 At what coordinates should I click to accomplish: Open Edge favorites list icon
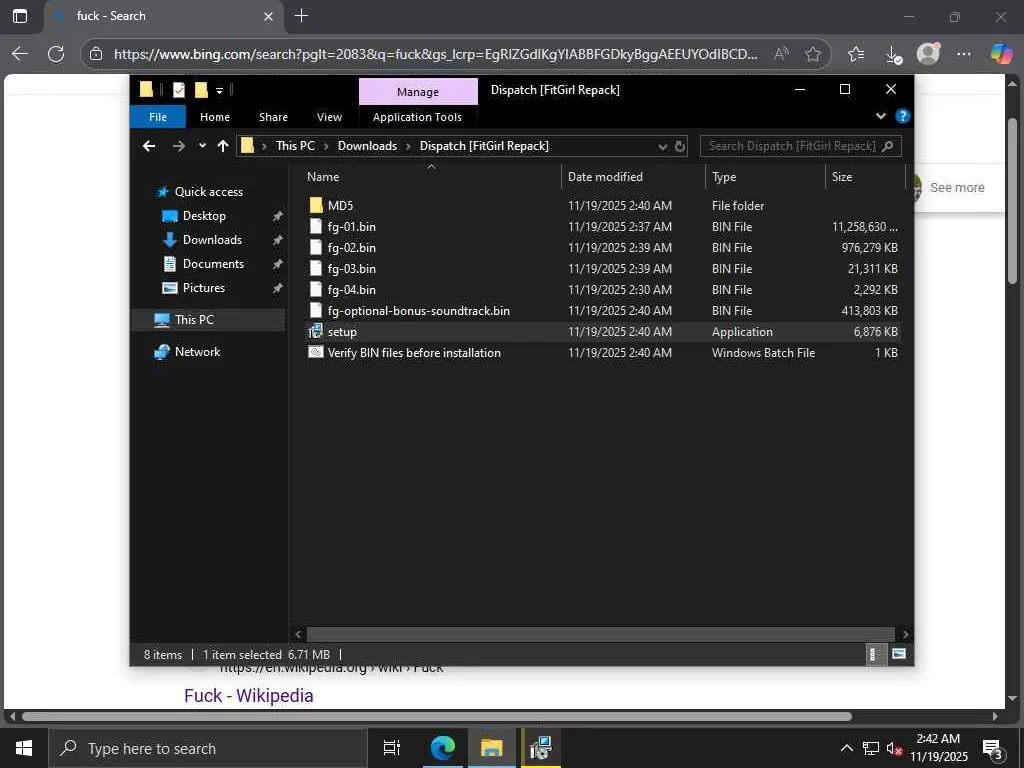coord(856,54)
